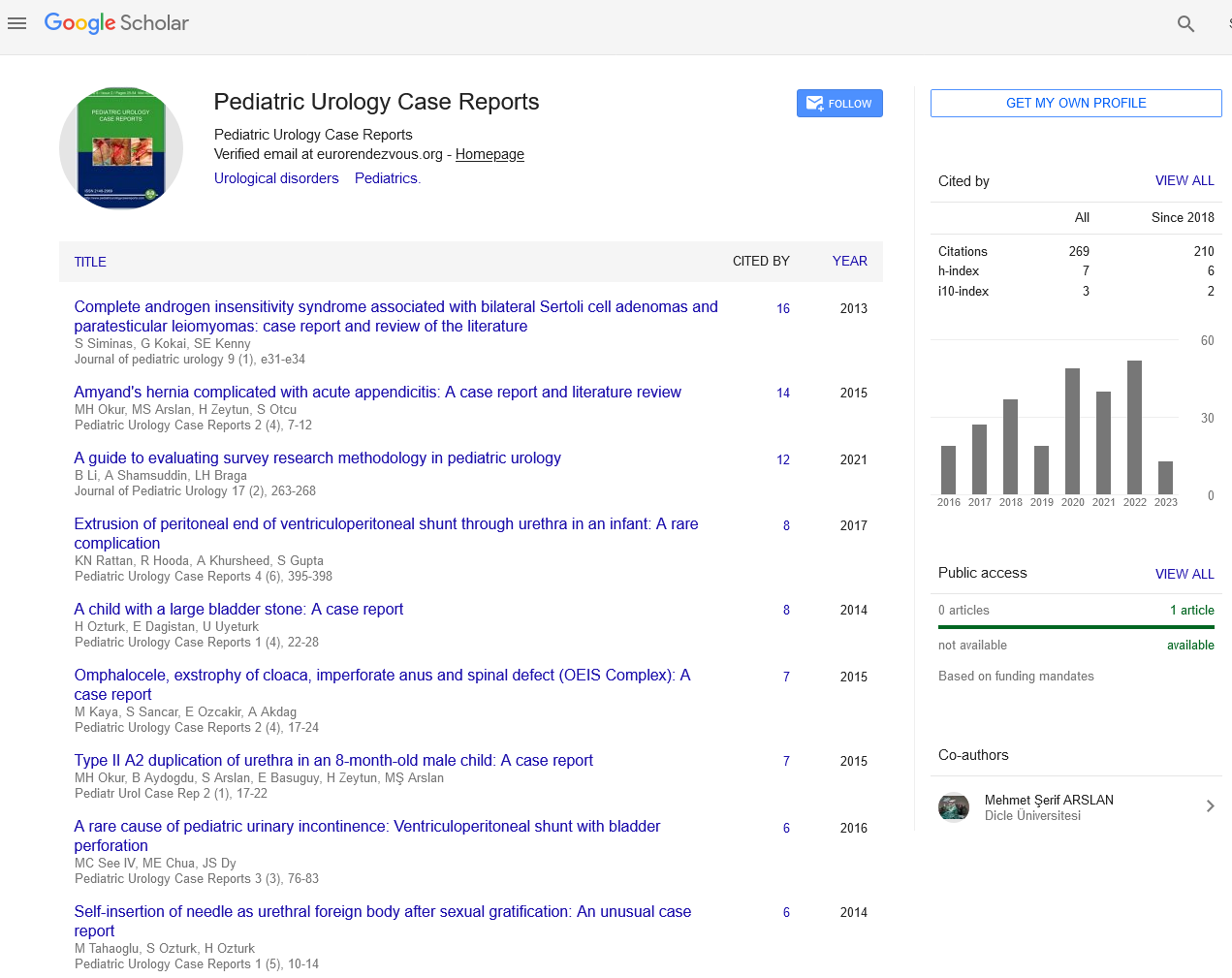This screenshot has width=1232, height=978.
Task: View 8 citations of shunt extrusion article
Action: tap(786, 525)
